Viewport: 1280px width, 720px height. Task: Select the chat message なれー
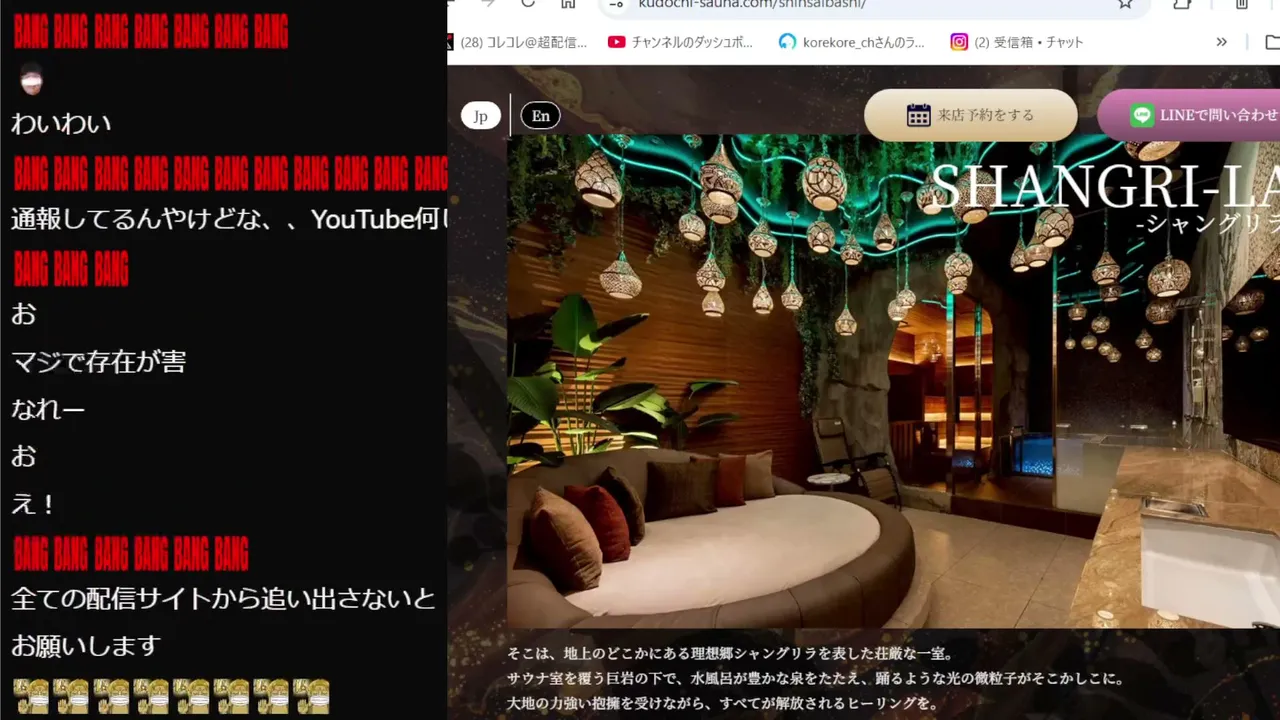[x=48, y=408]
